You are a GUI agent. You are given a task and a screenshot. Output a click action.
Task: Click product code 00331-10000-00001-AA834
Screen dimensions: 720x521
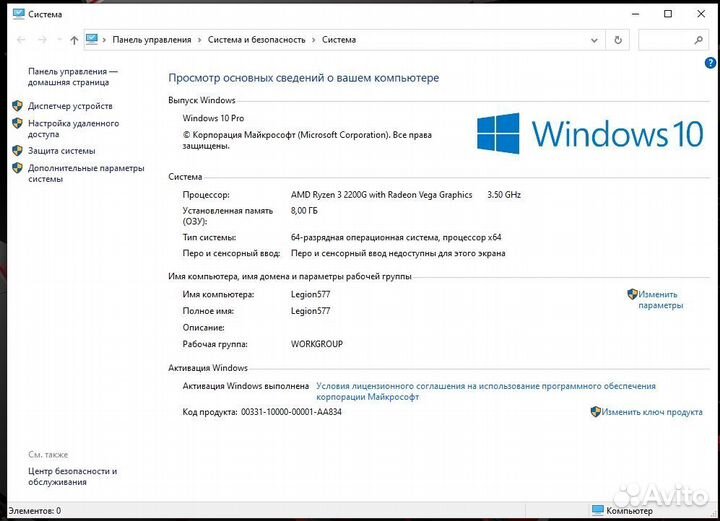tap(291, 412)
